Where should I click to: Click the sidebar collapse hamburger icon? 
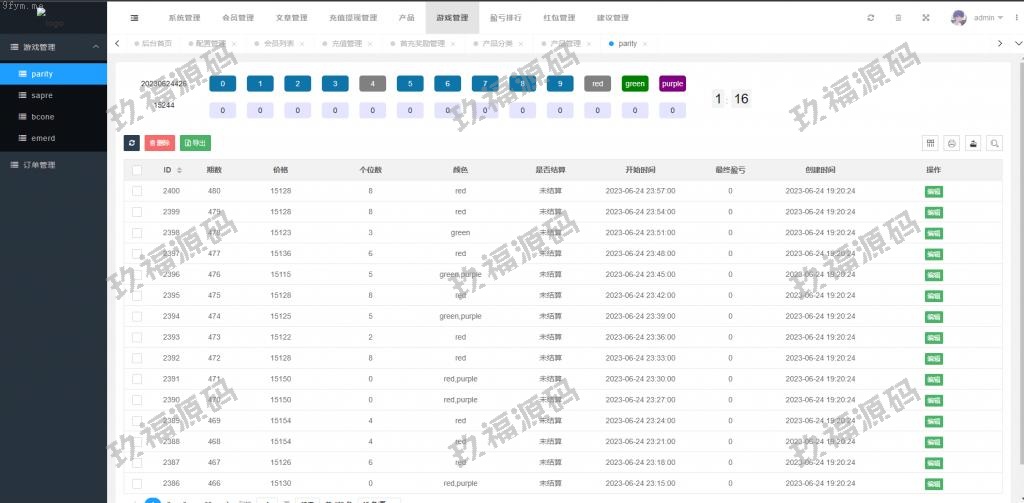click(x=134, y=18)
